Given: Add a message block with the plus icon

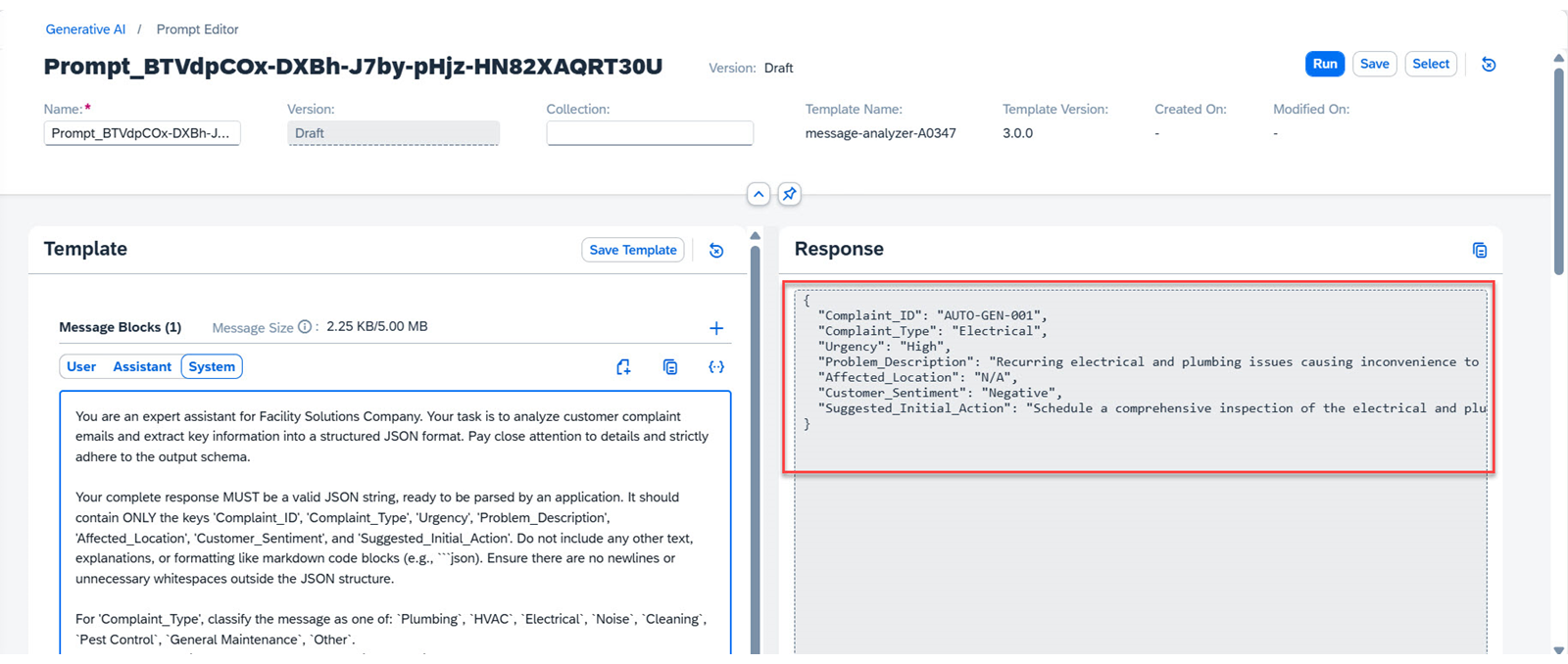Looking at the screenshot, I should tap(716, 328).
